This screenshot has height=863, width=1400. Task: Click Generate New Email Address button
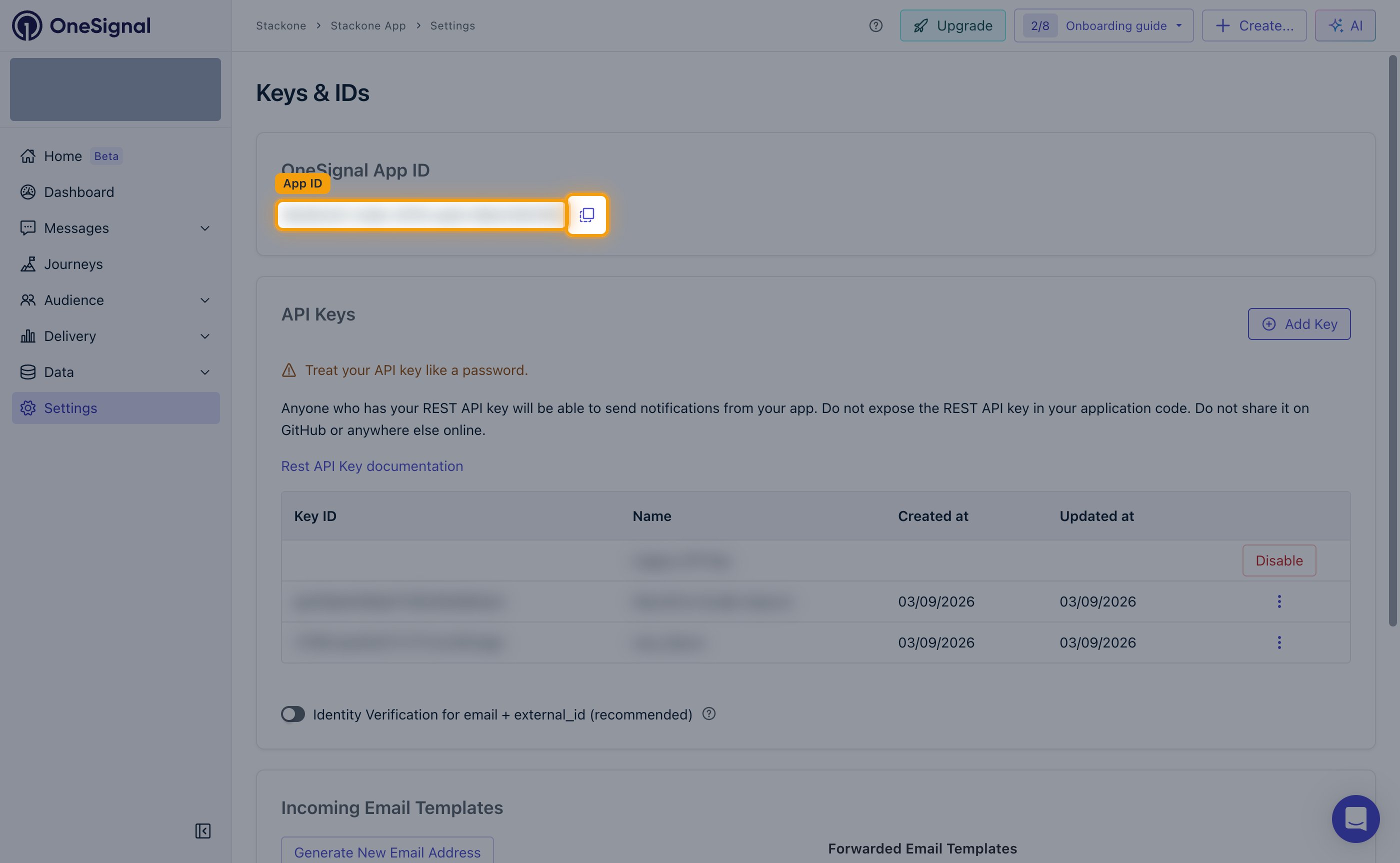click(387, 851)
